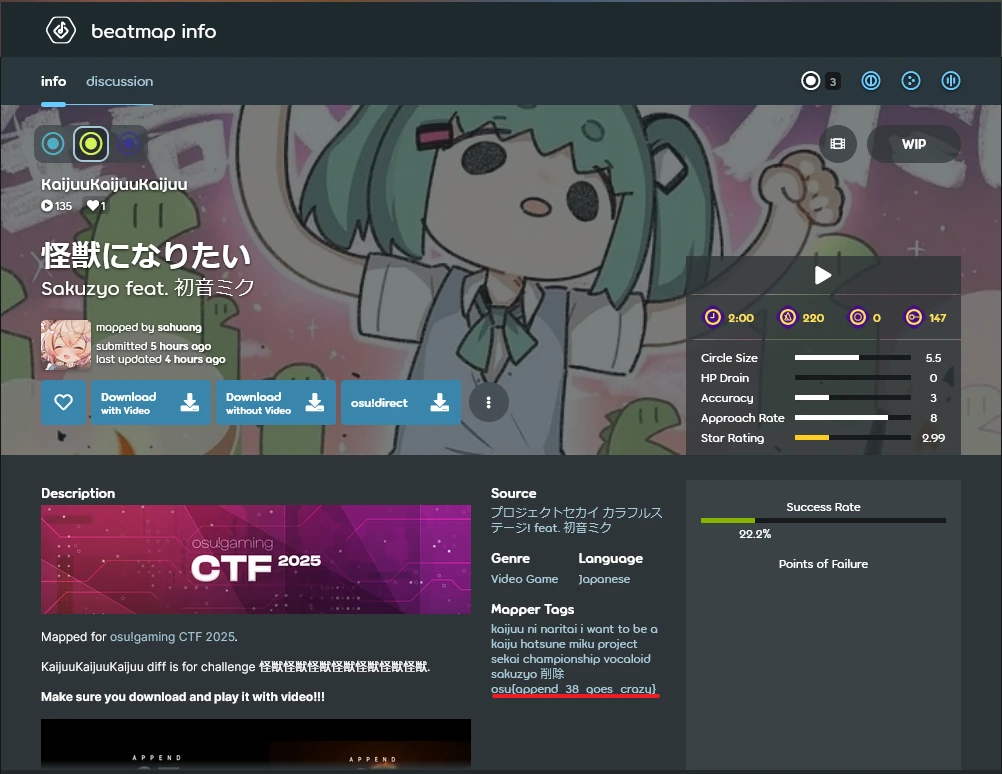This screenshot has width=1002, height=774.
Task: Switch to the taiko mode icon
Action: point(871,81)
